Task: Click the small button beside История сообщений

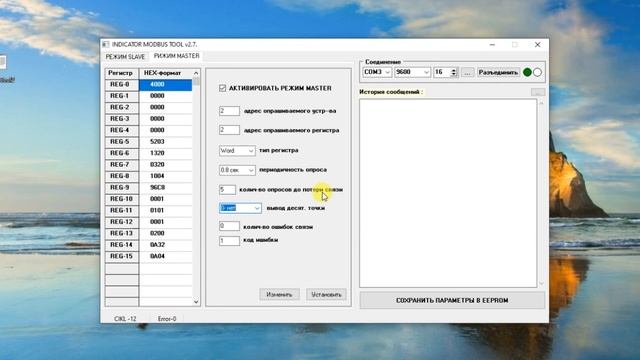Action: pyautogui.click(x=538, y=92)
